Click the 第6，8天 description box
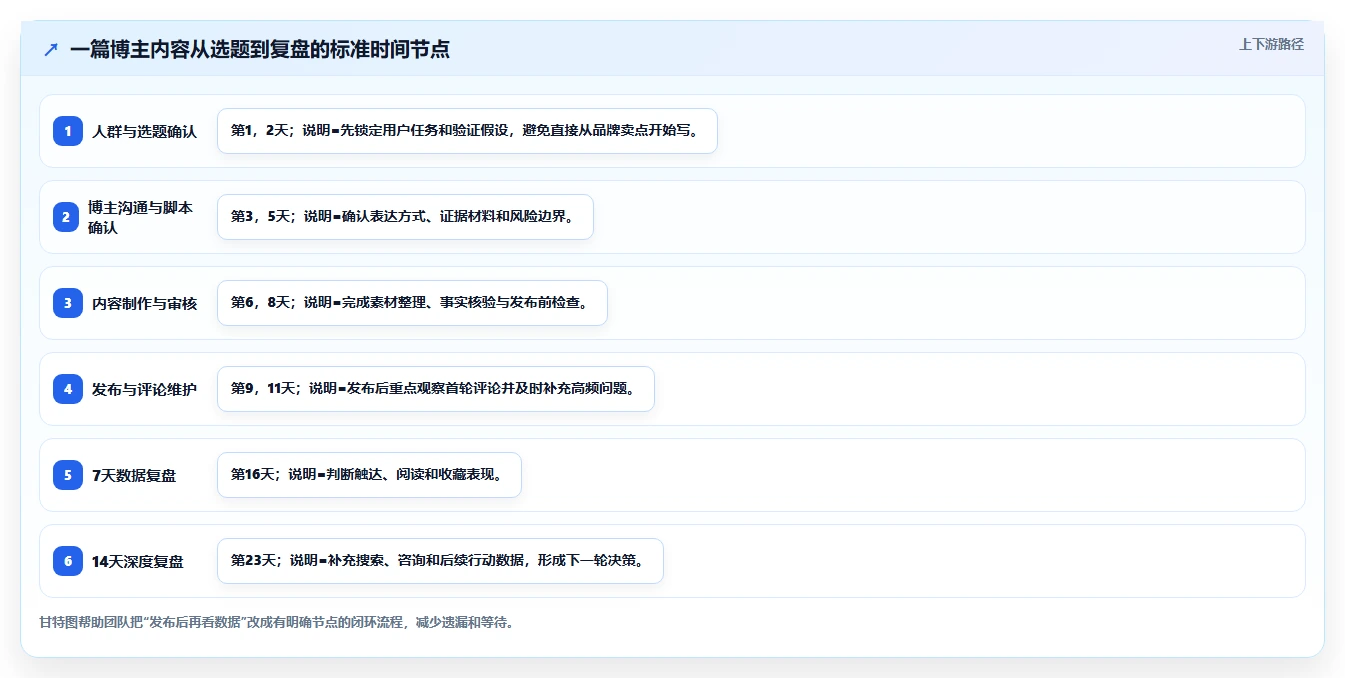The height and width of the screenshot is (678, 1345). 412,303
